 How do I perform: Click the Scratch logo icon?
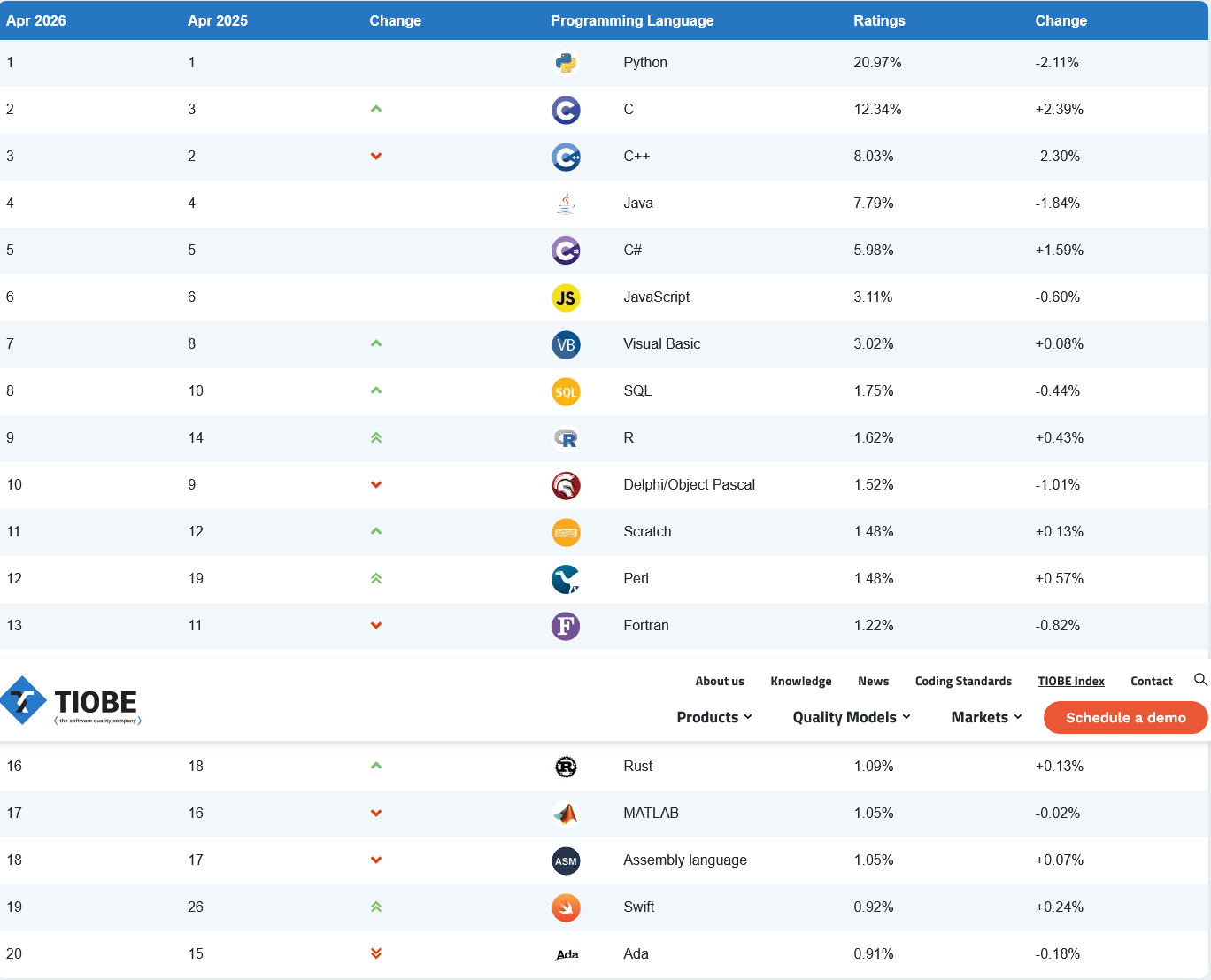tap(566, 532)
